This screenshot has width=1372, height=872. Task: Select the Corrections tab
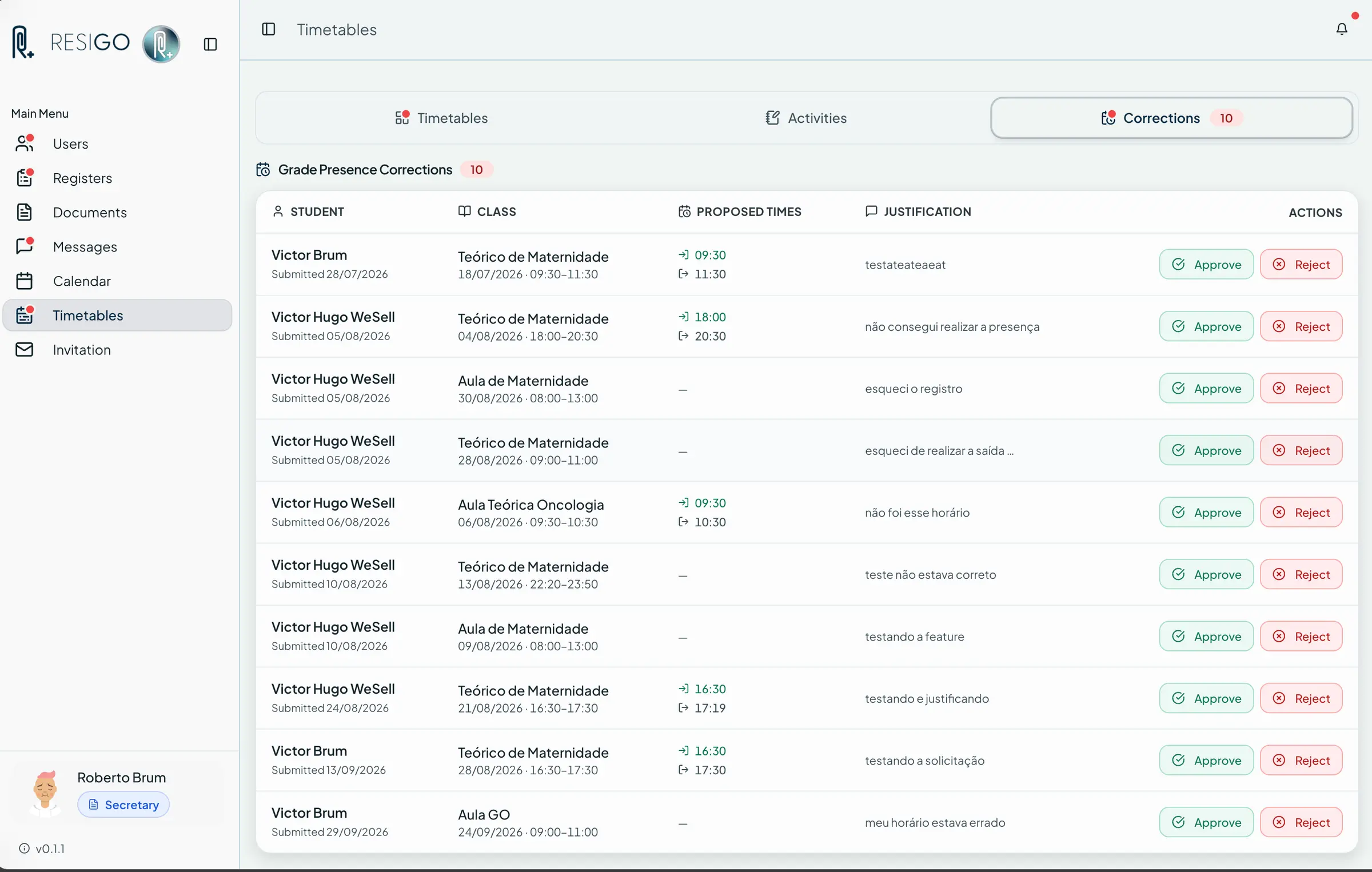[1171, 118]
